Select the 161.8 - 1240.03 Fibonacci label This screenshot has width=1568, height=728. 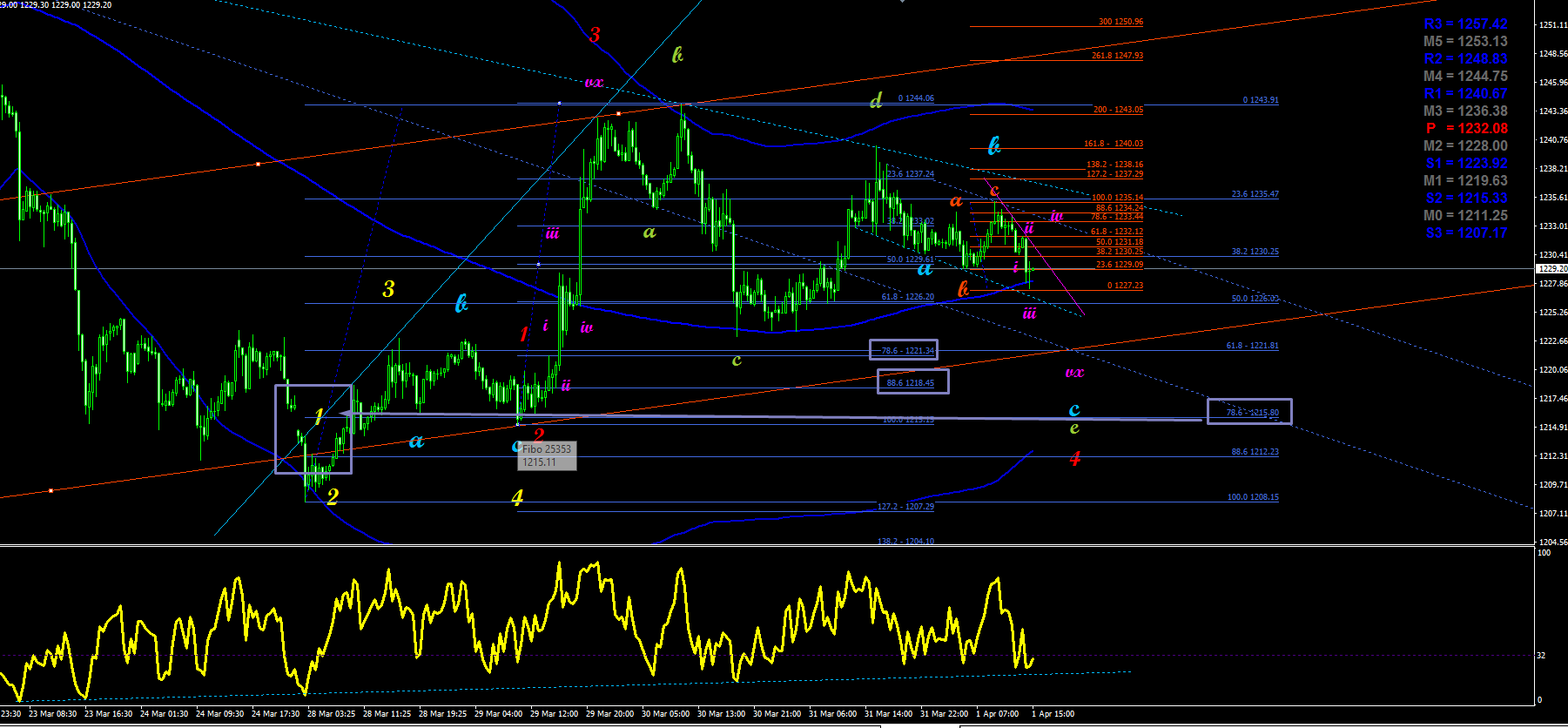tap(1114, 144)
